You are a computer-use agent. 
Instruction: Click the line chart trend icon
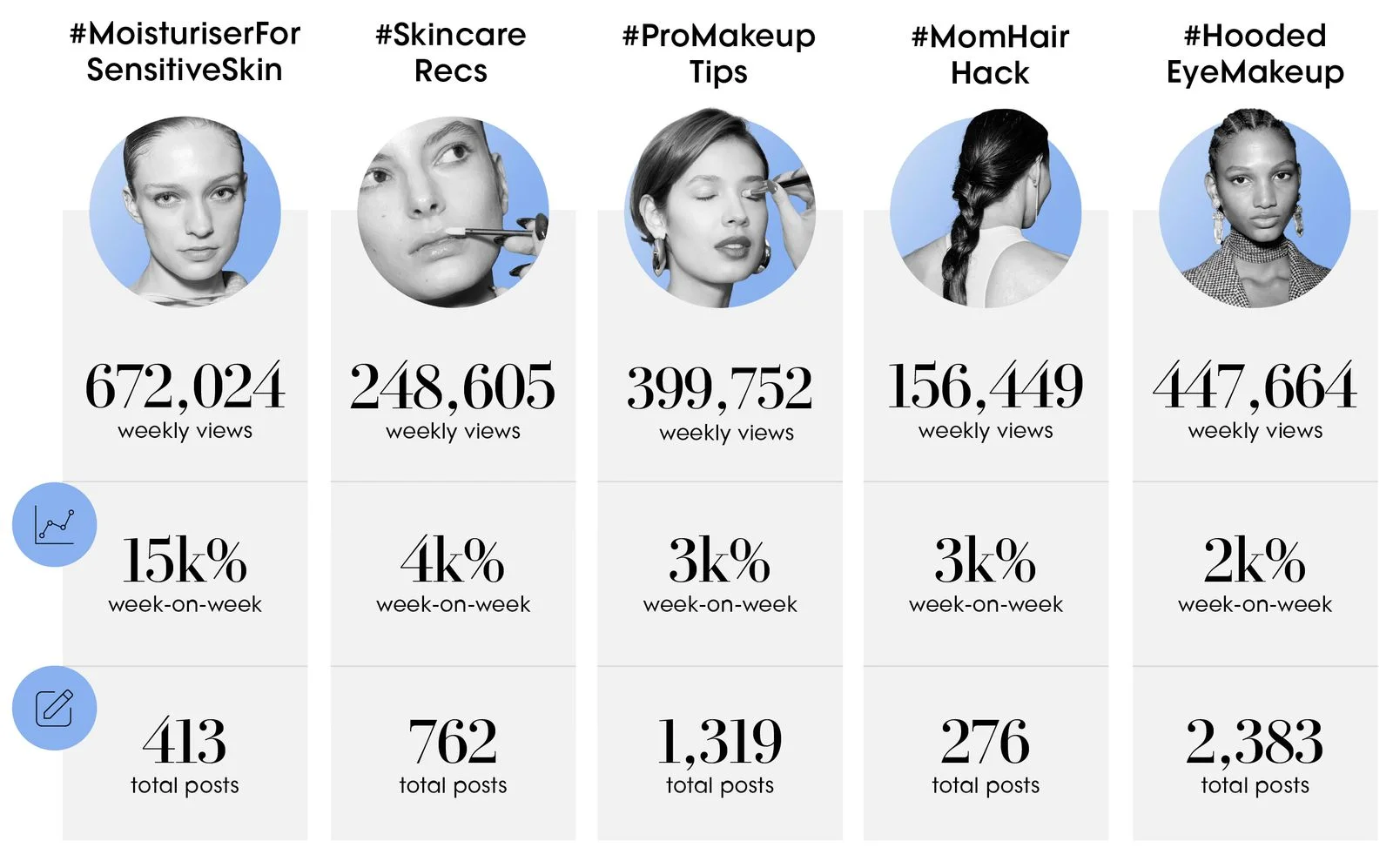pyautogui.click(x=54, y=525)
